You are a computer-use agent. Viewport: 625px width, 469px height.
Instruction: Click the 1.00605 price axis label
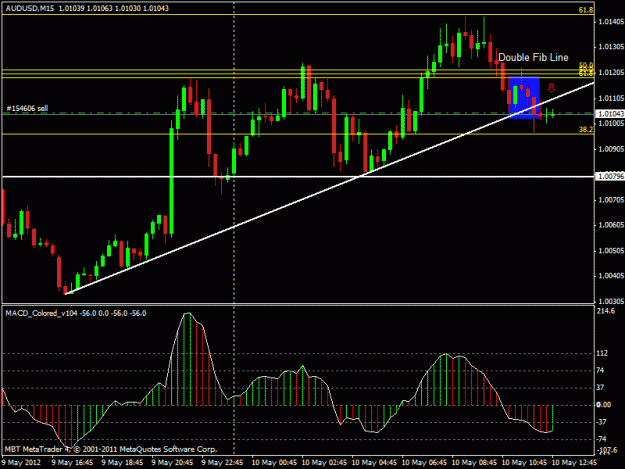coord(611,226)
